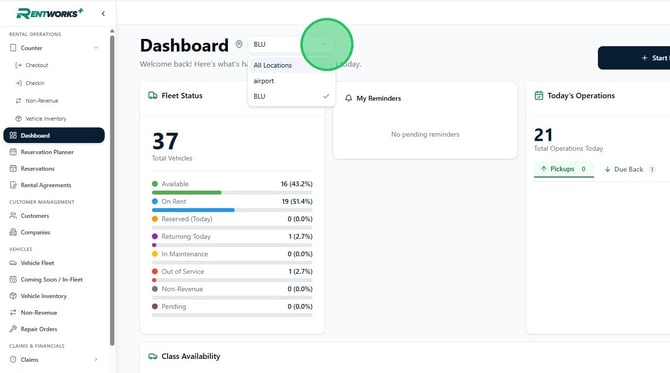Image resolution: width=670 pixels, height=373 pixels.
Task: Click the Returning Today progress bar
Action: 232,245
